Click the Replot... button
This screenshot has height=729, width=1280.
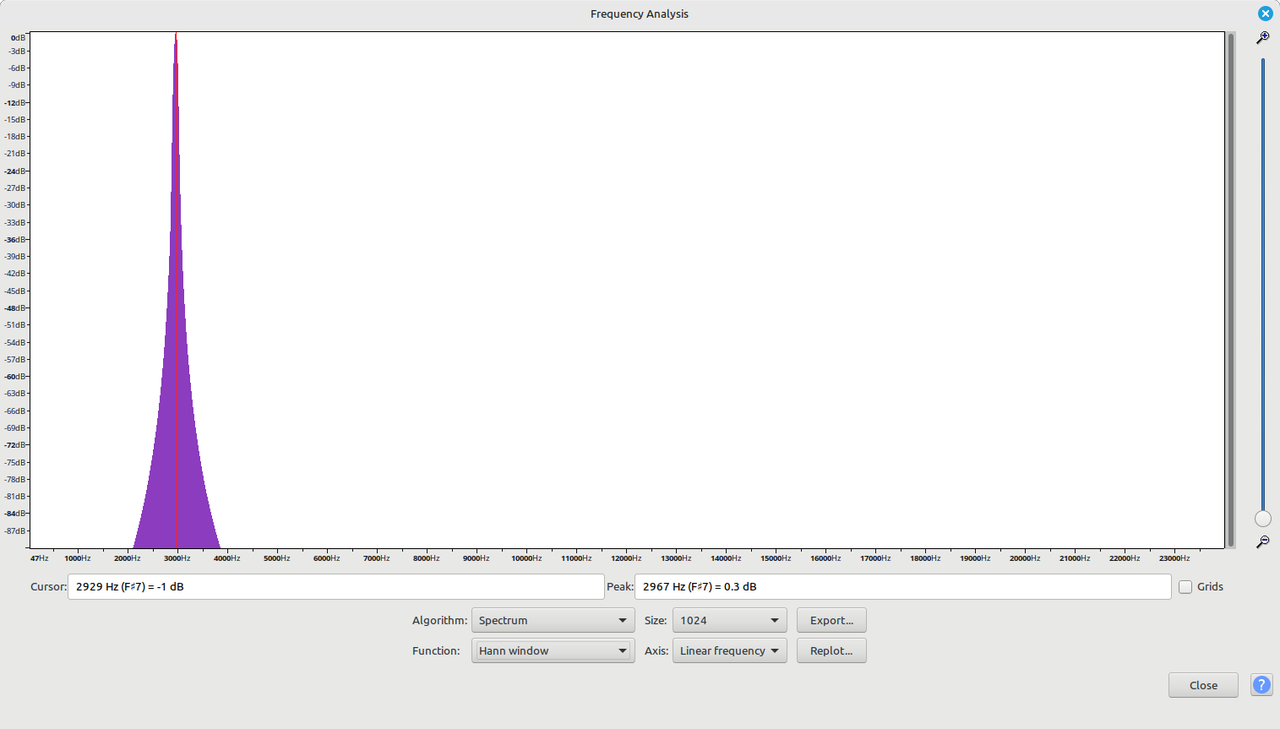tap(831, 651)
